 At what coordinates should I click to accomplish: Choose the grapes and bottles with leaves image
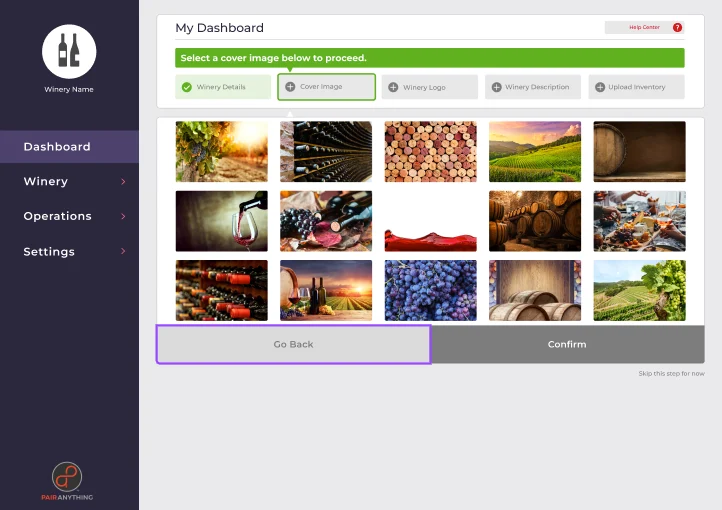[326, 221]
